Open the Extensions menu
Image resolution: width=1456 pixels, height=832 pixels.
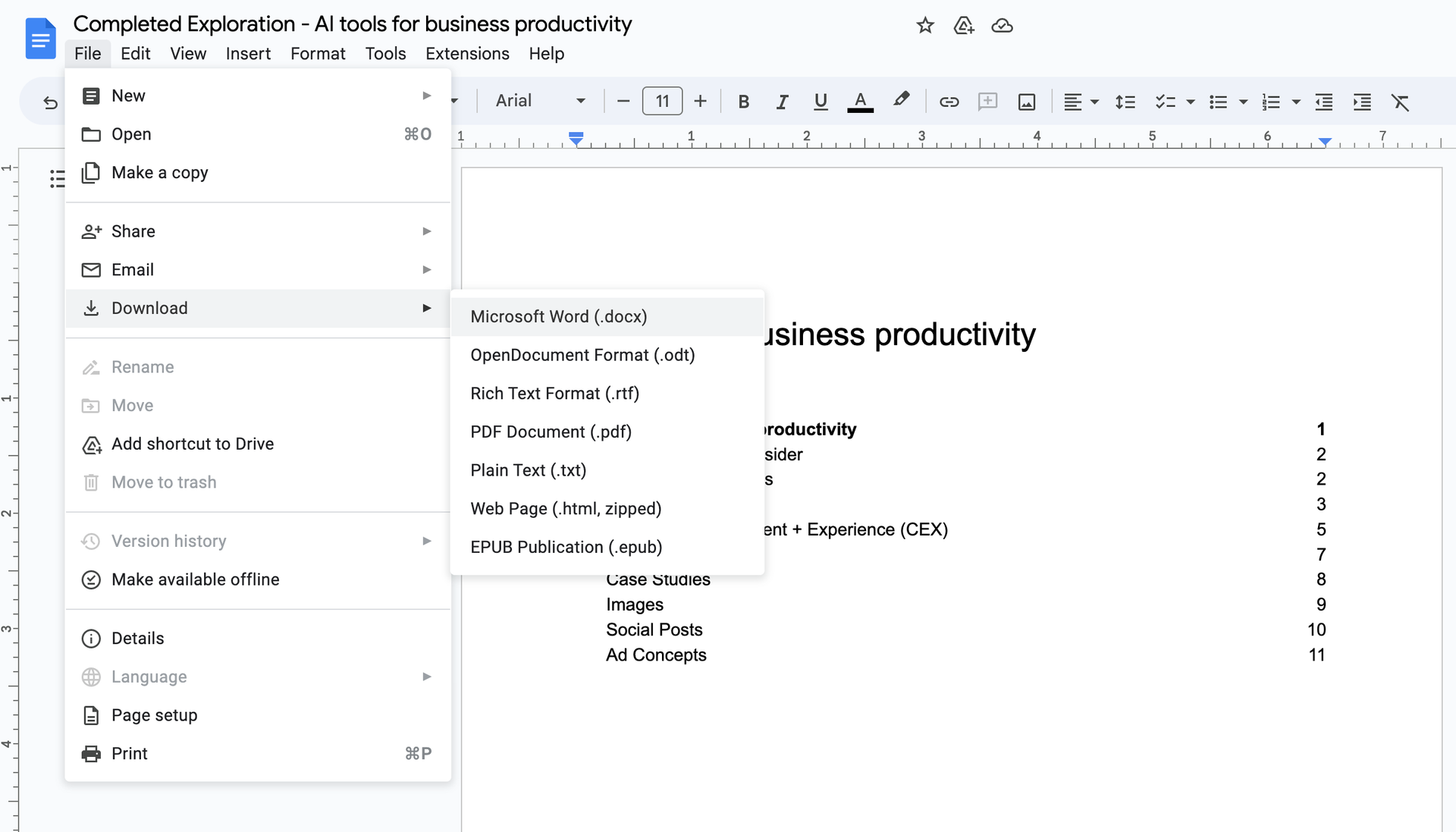tap(466, 53)
